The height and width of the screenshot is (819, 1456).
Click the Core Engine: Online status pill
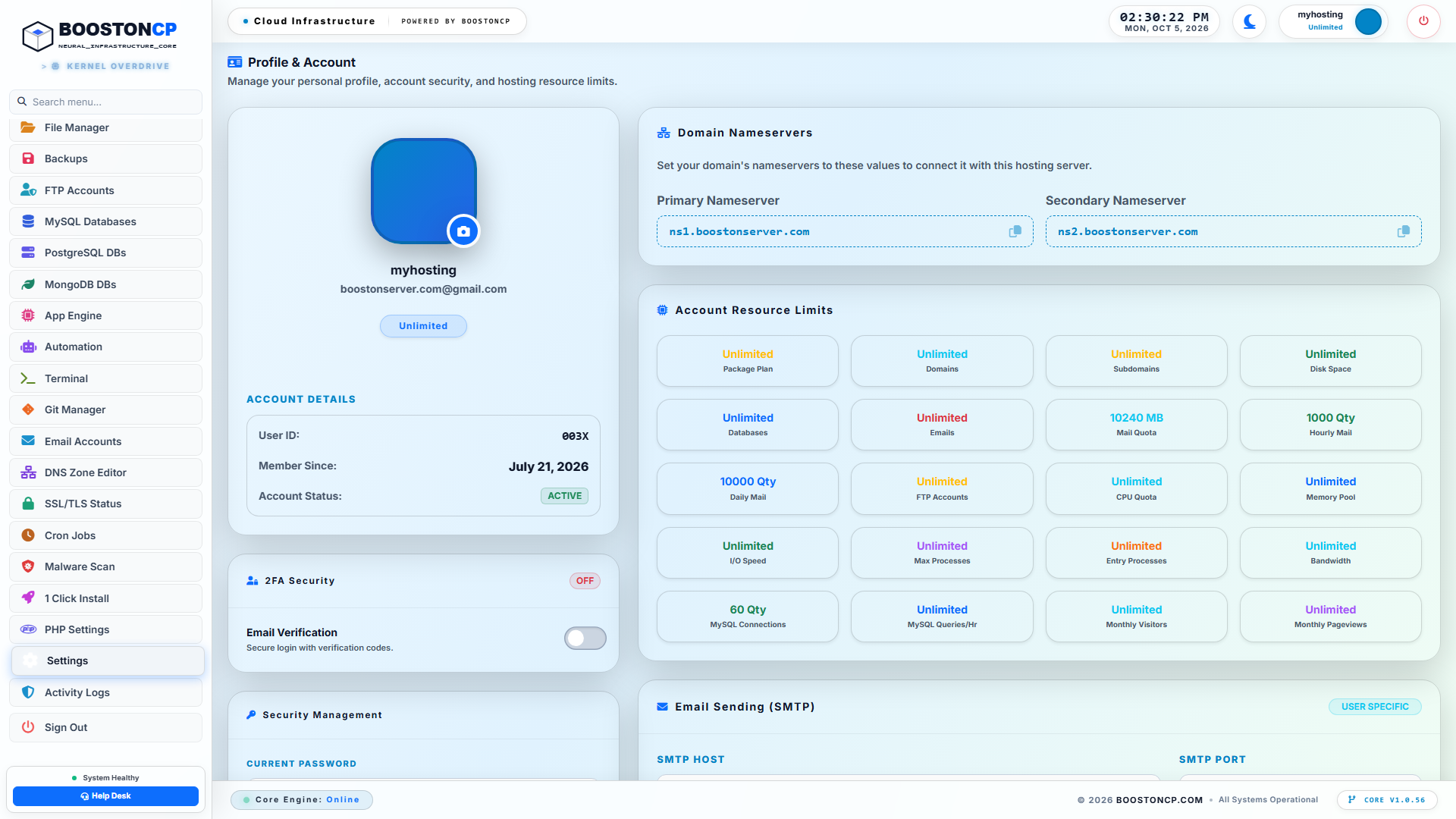[x=302, y=800]
